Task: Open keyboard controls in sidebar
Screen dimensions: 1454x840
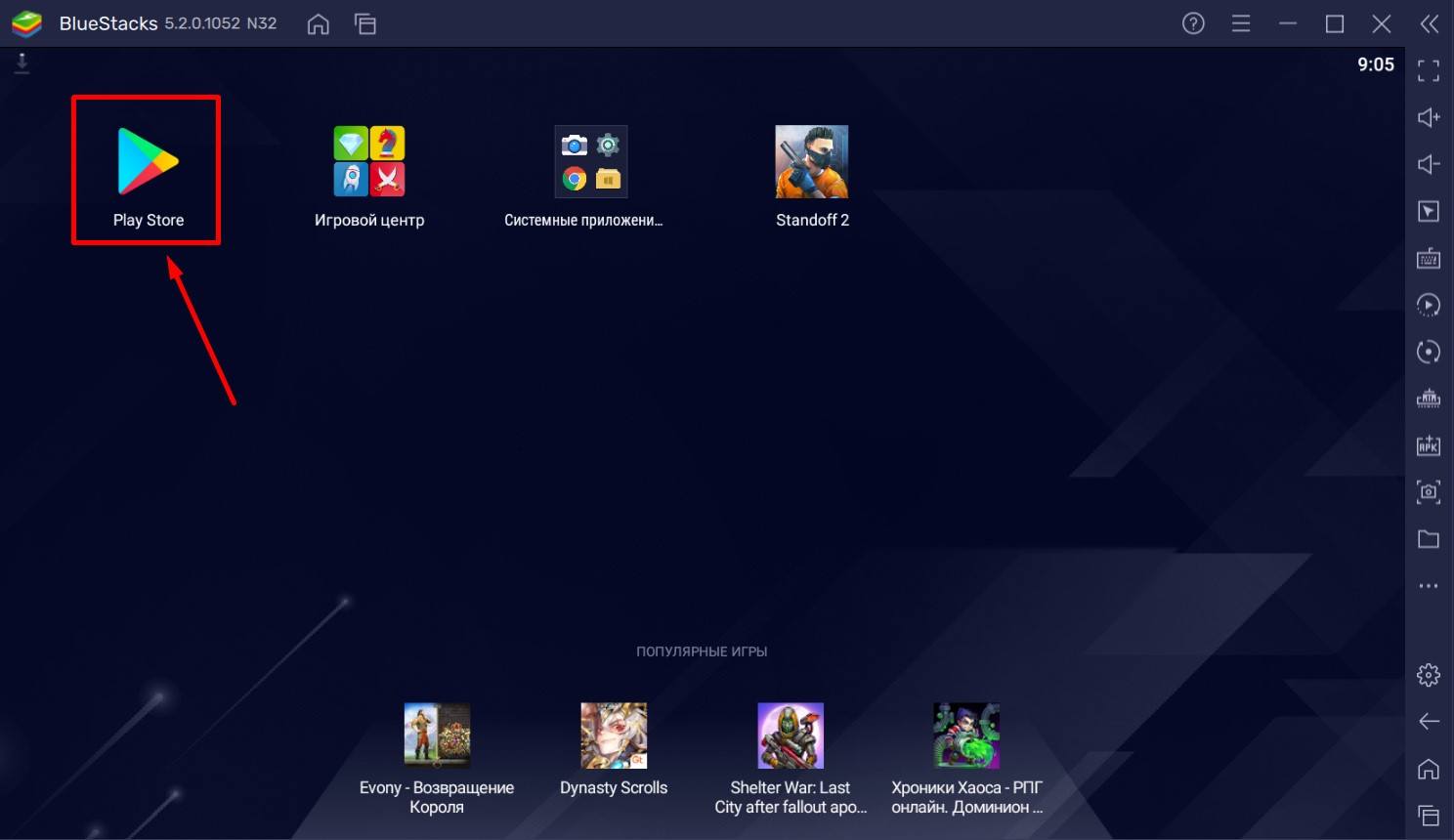Action: (x=1429, y=258)
